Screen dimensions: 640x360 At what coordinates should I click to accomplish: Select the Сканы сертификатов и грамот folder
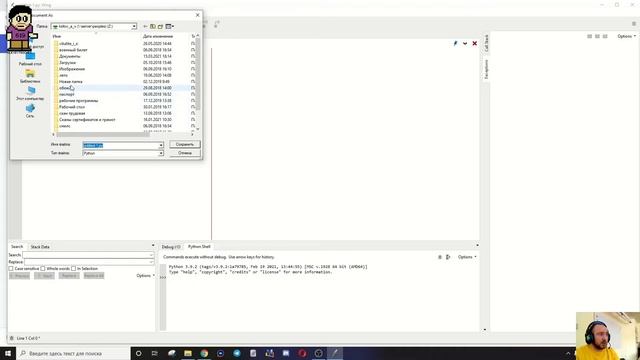point(87,120)
